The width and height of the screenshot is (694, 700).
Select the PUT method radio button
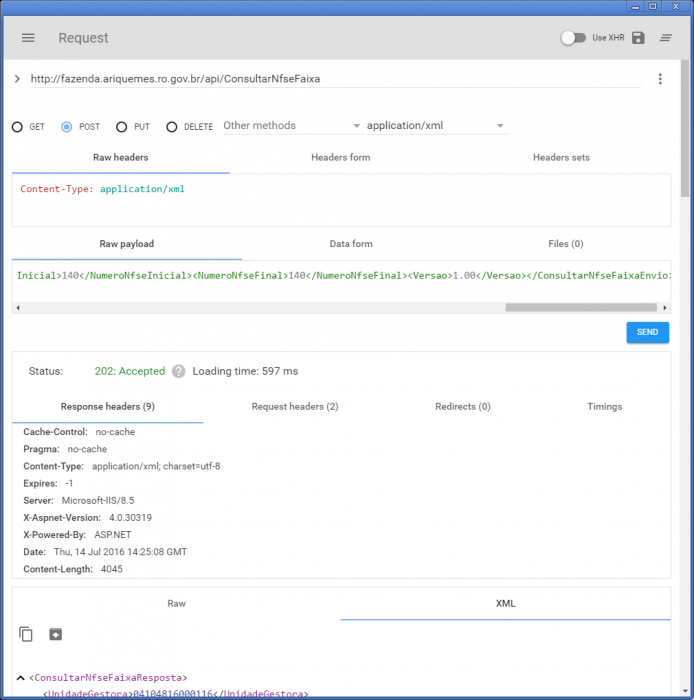click(121, 127)
